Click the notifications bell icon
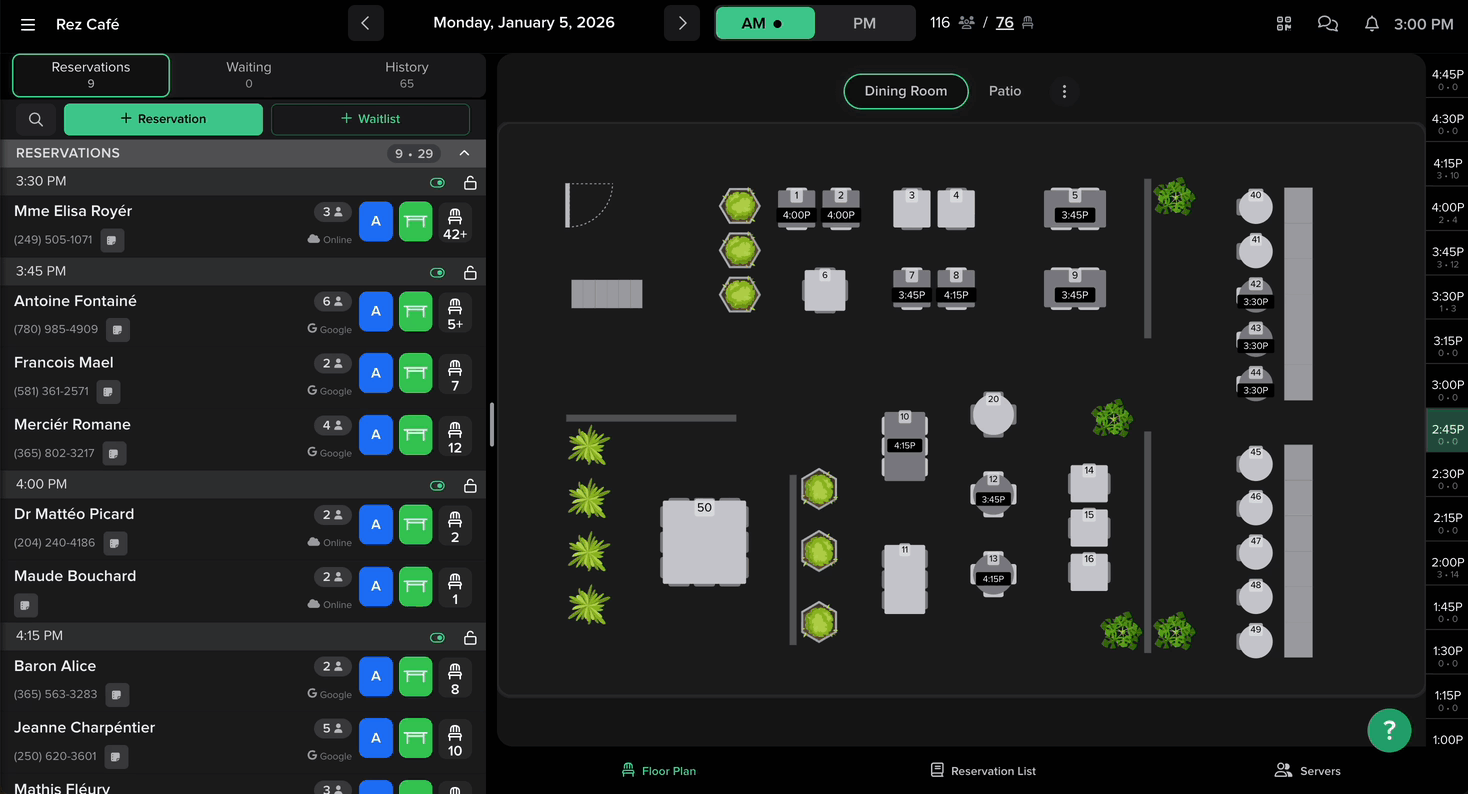The width and height of the screenshot is (1469, 794). (x=1372, y=24)
